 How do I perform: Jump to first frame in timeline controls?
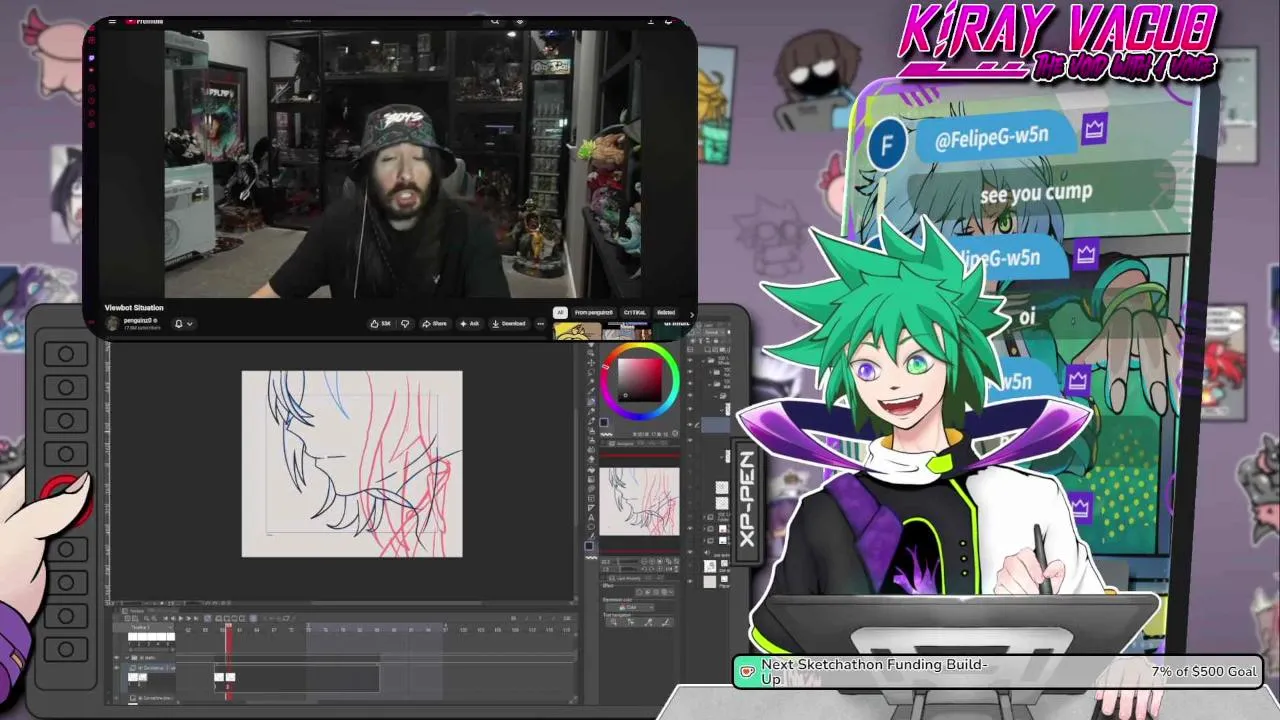pyautogui.click(x=166, y=618)
